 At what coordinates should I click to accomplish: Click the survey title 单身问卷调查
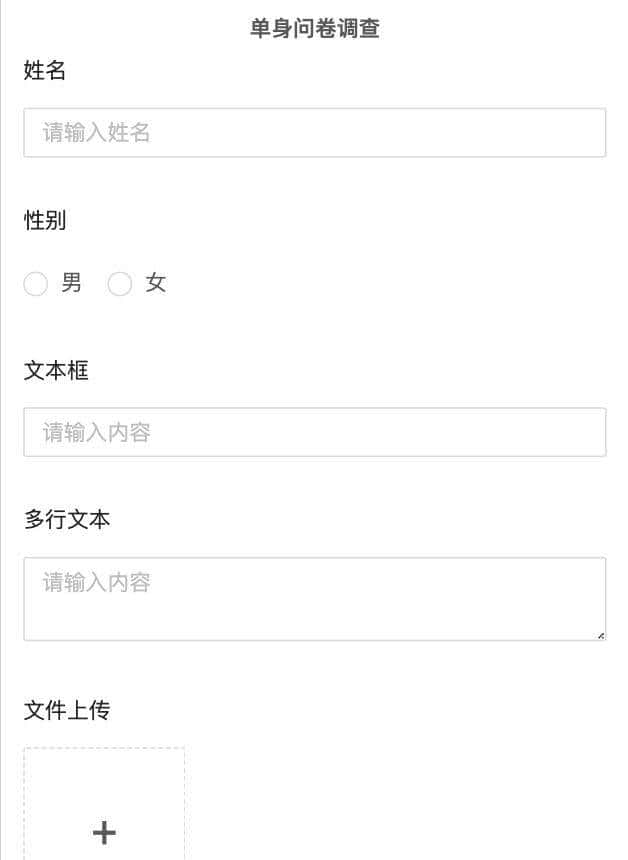(x=313, y=27)
